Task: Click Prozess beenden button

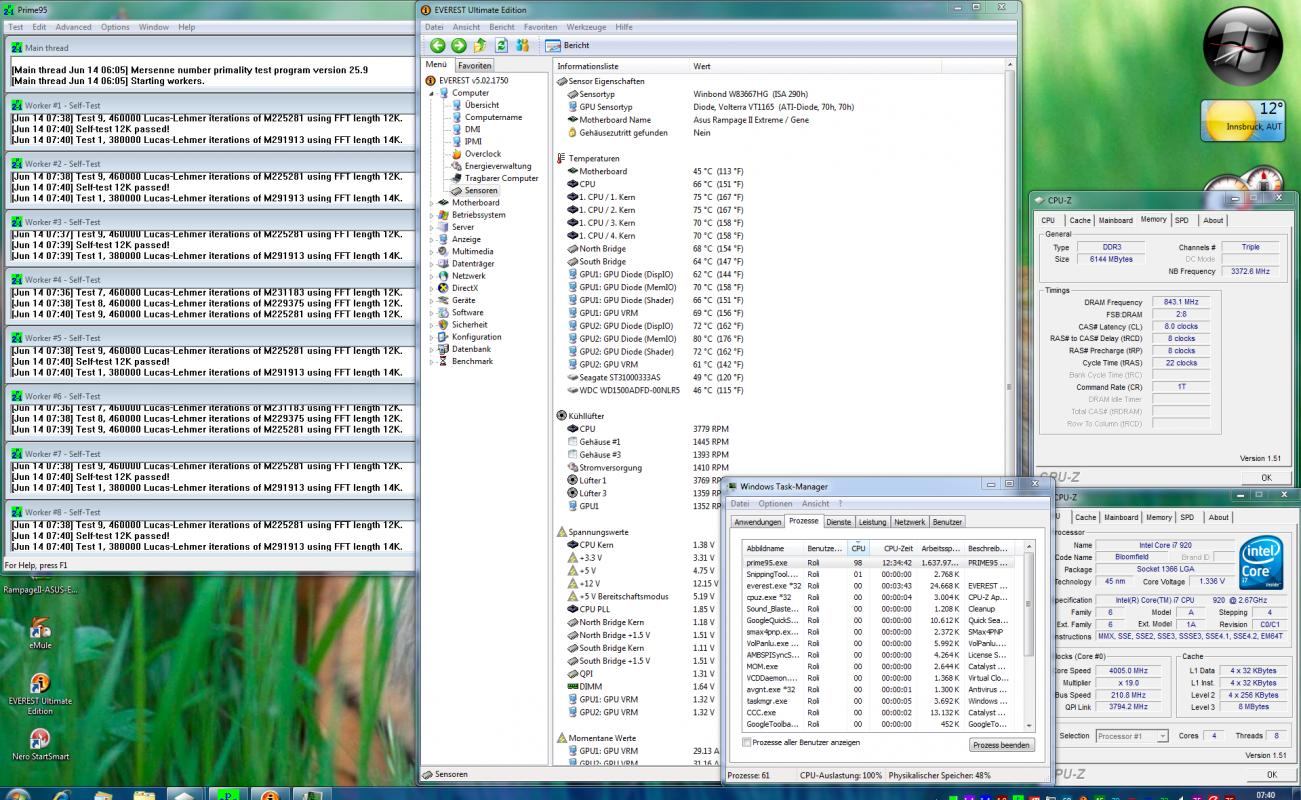Action: pyautogui.click(x=1002, y=745)
